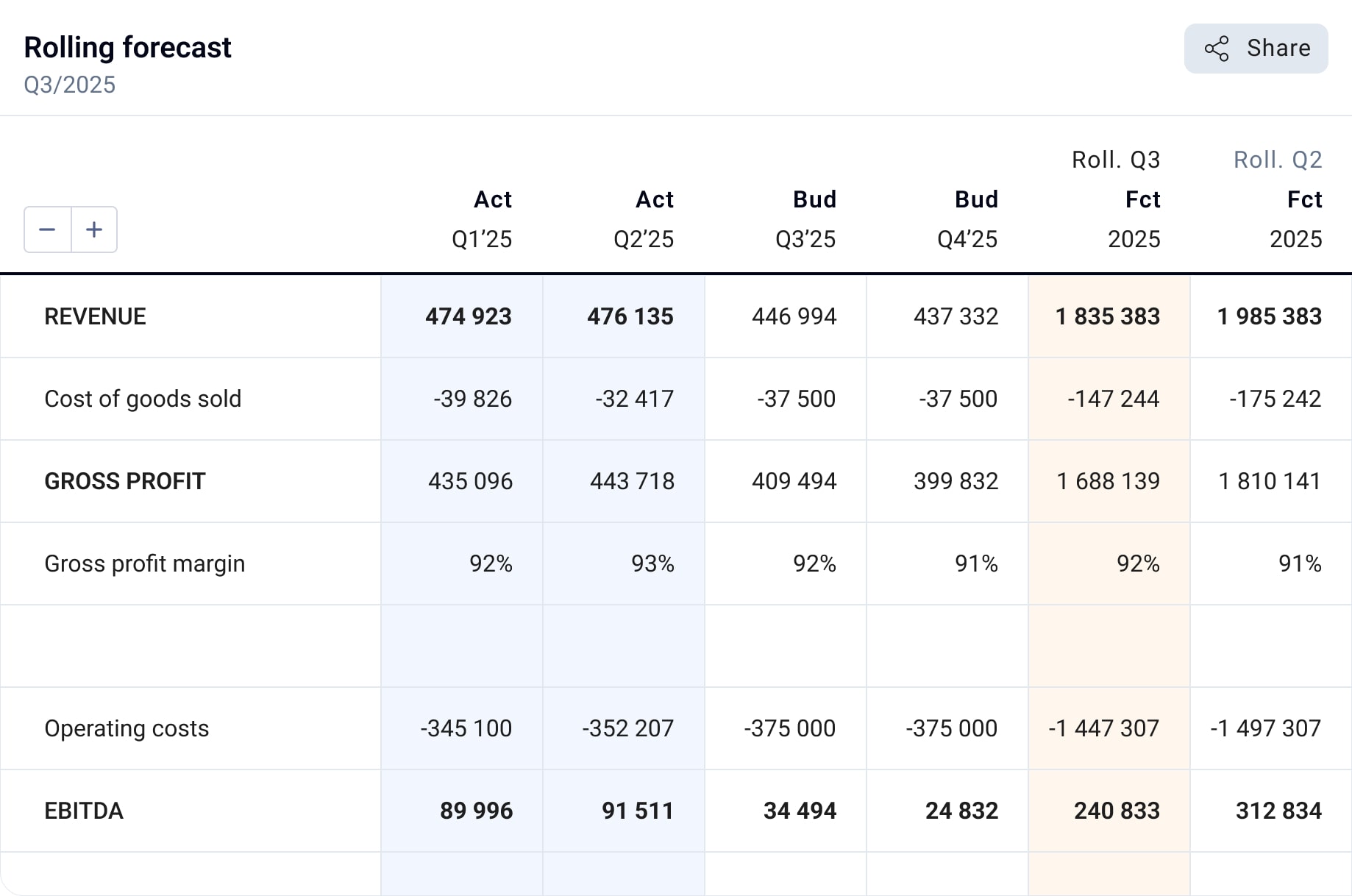Viewport: 1352px width, 896px height.
Task: Select Q1'25 revenue cell 474 923
Action: tap(468, 316)
